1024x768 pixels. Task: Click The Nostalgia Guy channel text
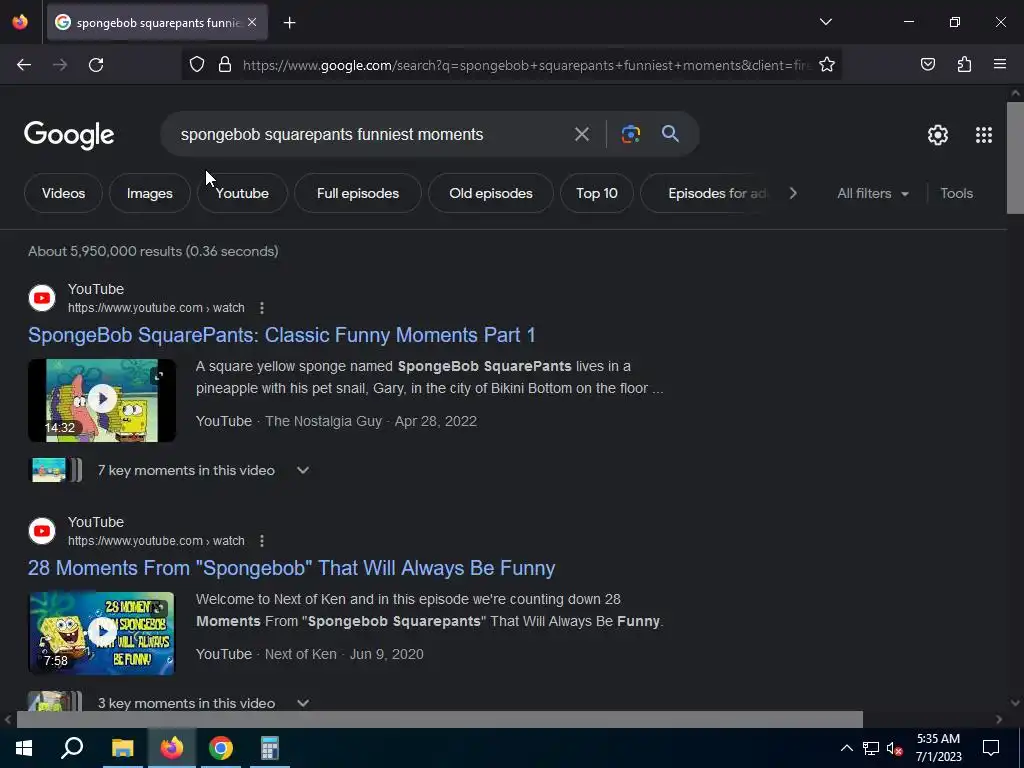click(x=323, y=421)
